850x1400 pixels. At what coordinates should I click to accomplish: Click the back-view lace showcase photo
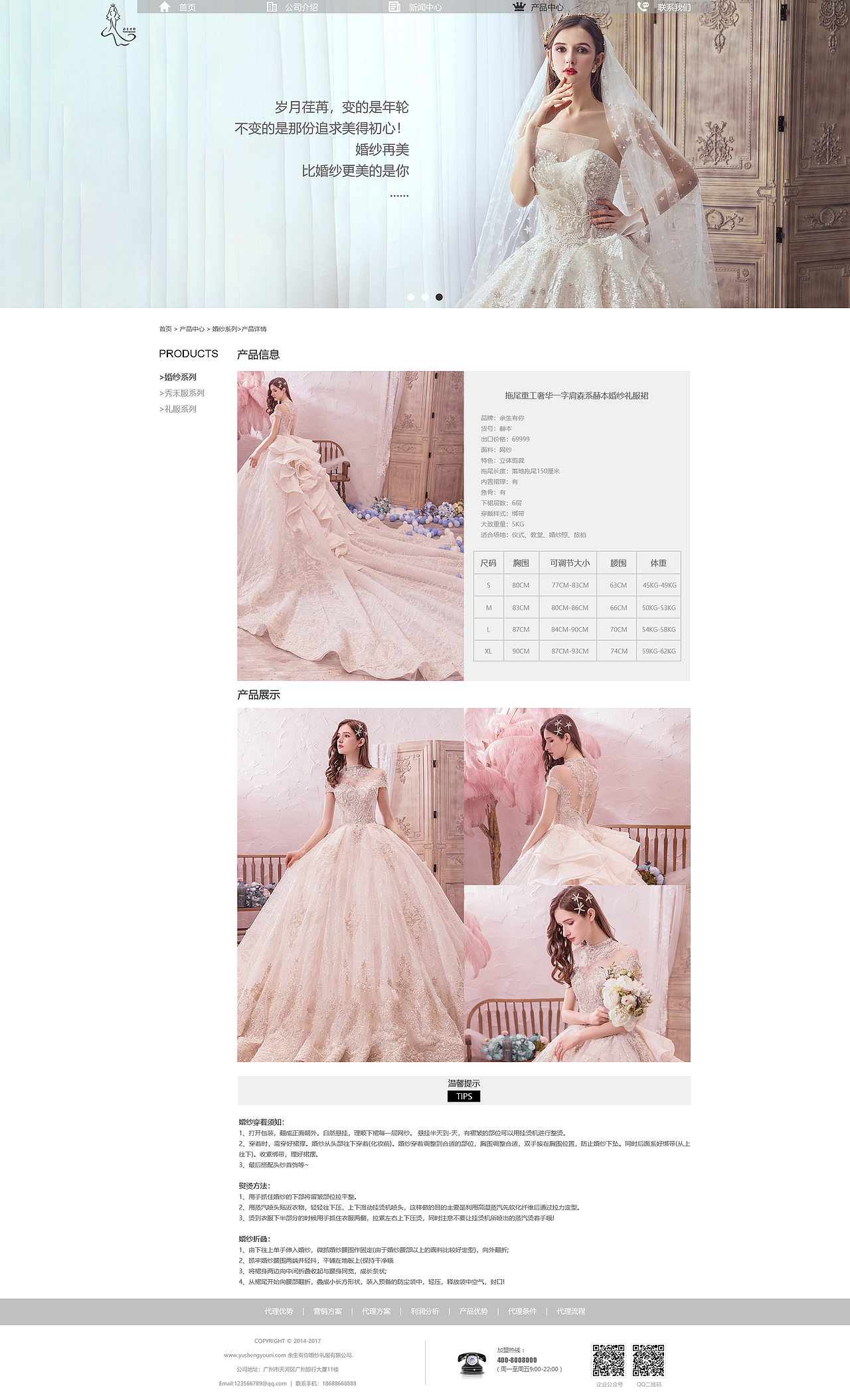coord(578,796)
